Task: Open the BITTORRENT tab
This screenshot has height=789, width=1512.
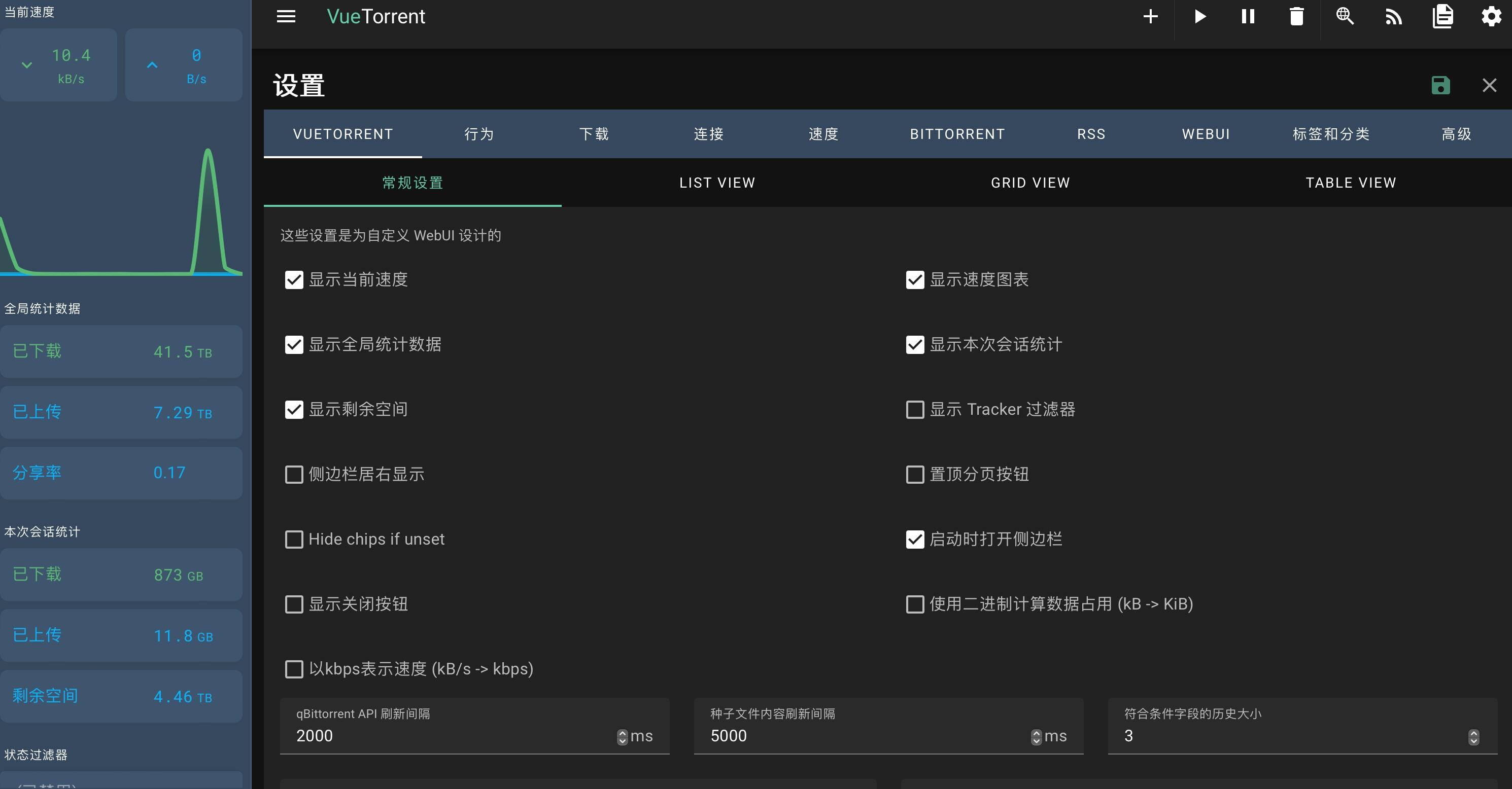Action: 957,134
